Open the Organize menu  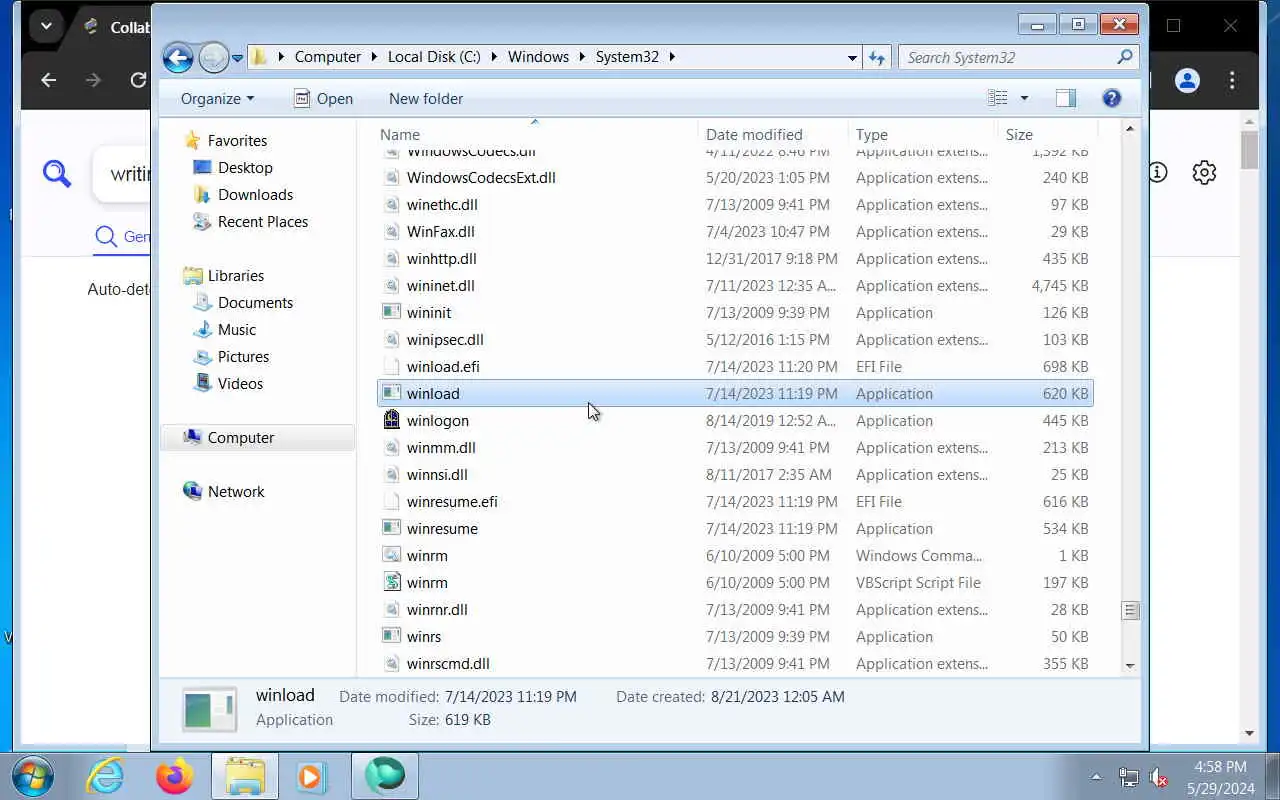click(x=217, y=98)
